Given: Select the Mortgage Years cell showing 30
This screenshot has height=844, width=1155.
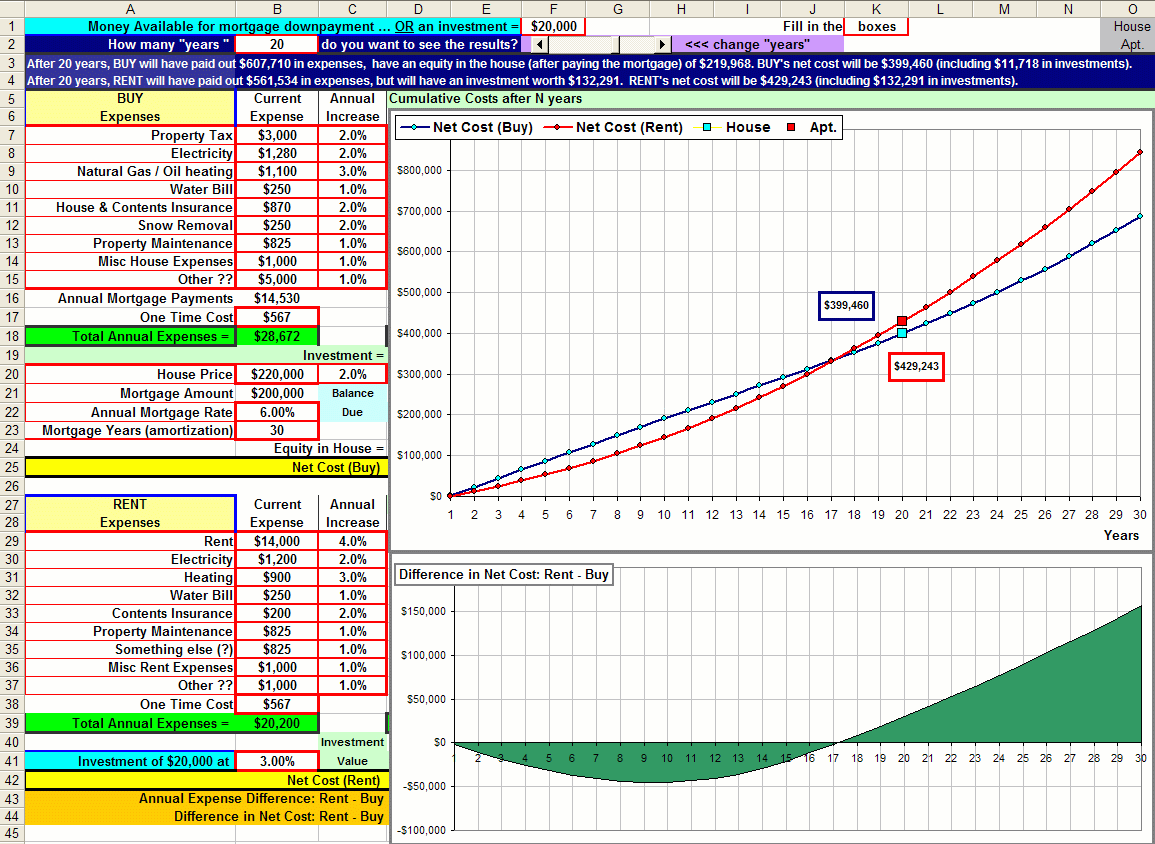Looking at the screenshot, I should coord(277,430).
